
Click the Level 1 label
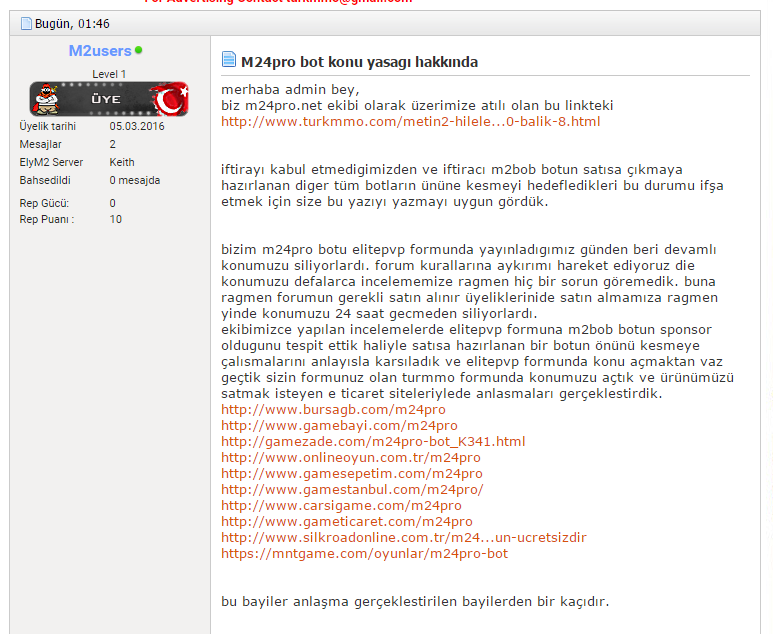click(x=109, y=74)
